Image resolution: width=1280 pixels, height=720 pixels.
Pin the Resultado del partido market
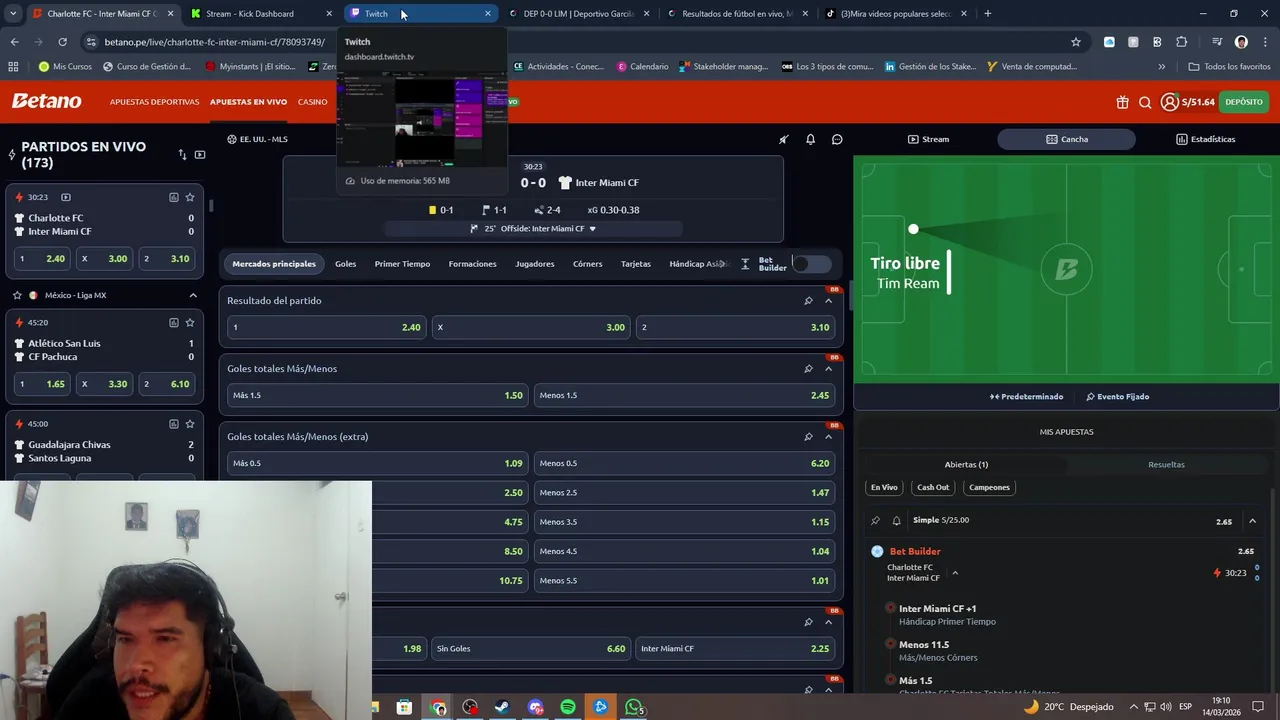(x=808, y=300)
